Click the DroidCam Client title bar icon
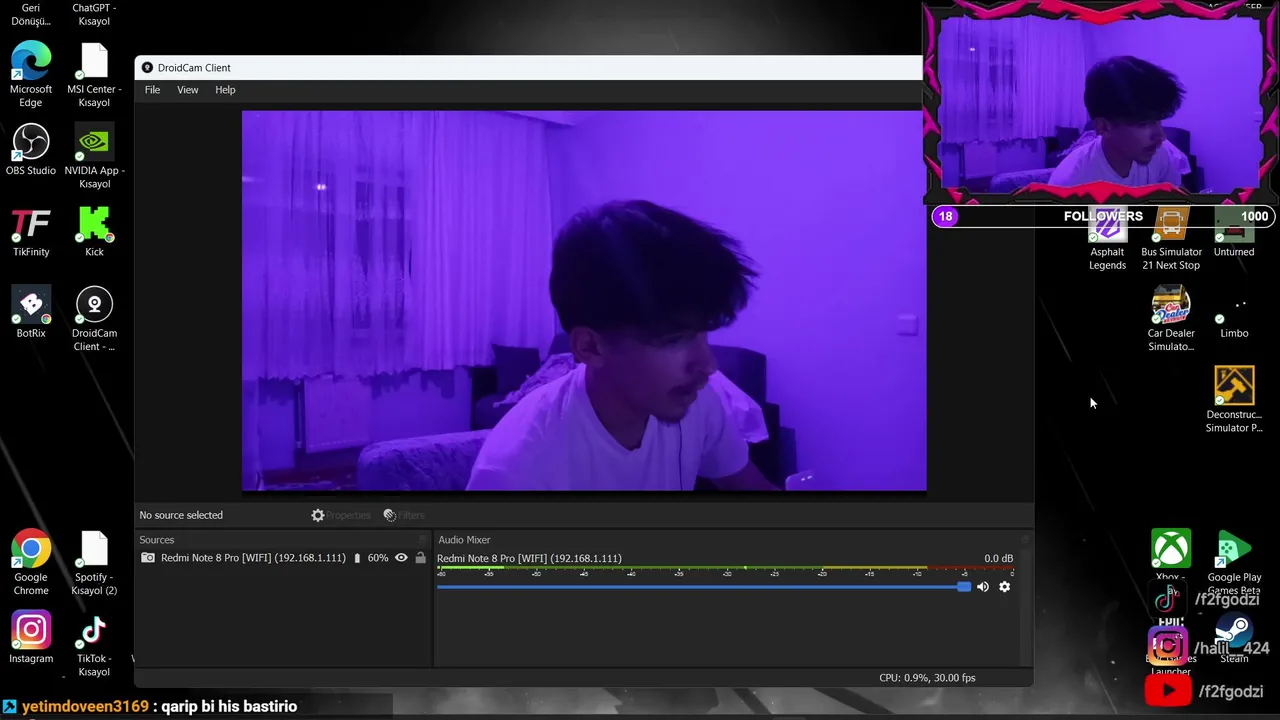1280x720 pixels. (x=147, y=68)
